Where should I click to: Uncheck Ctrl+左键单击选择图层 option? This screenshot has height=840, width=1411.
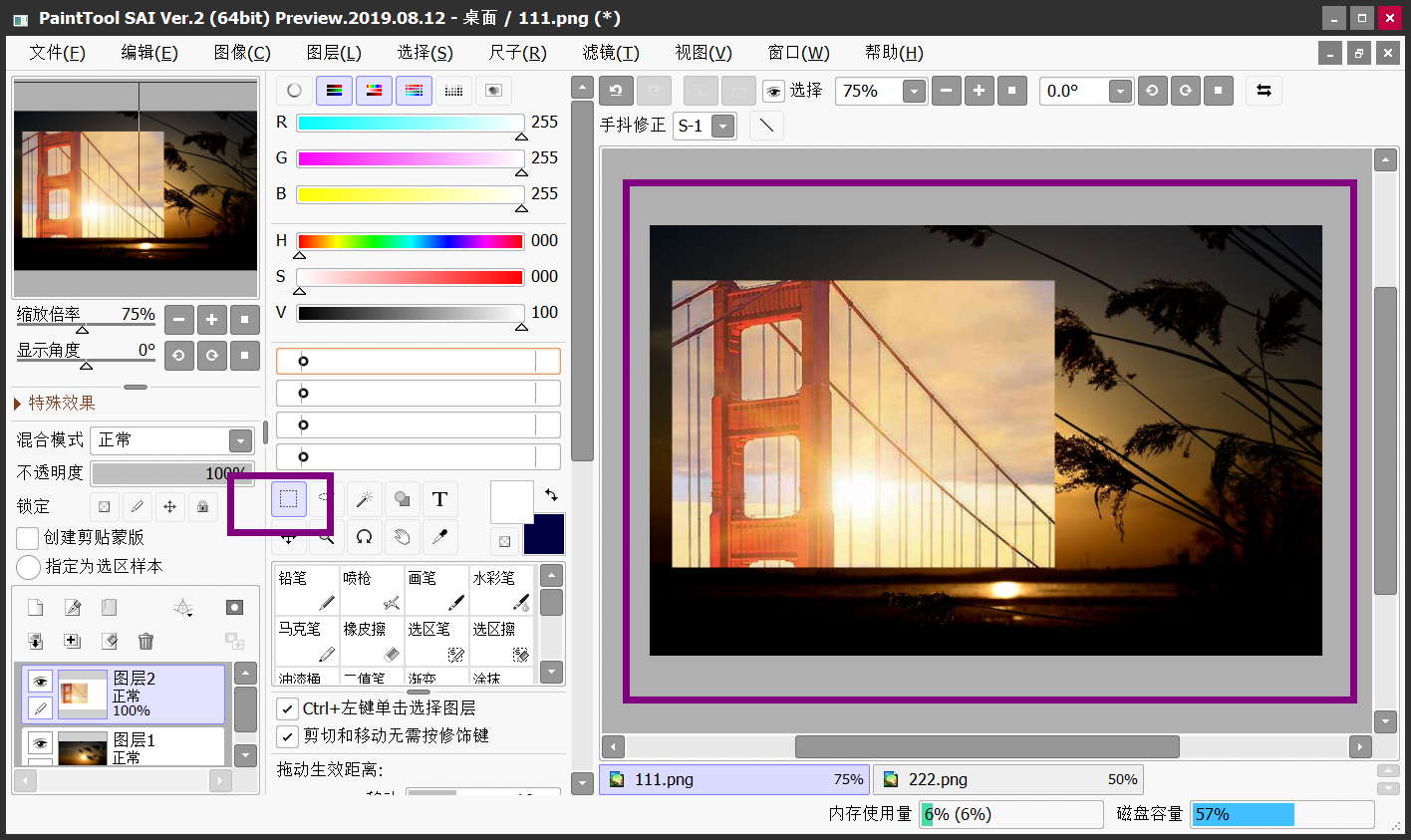287,708
